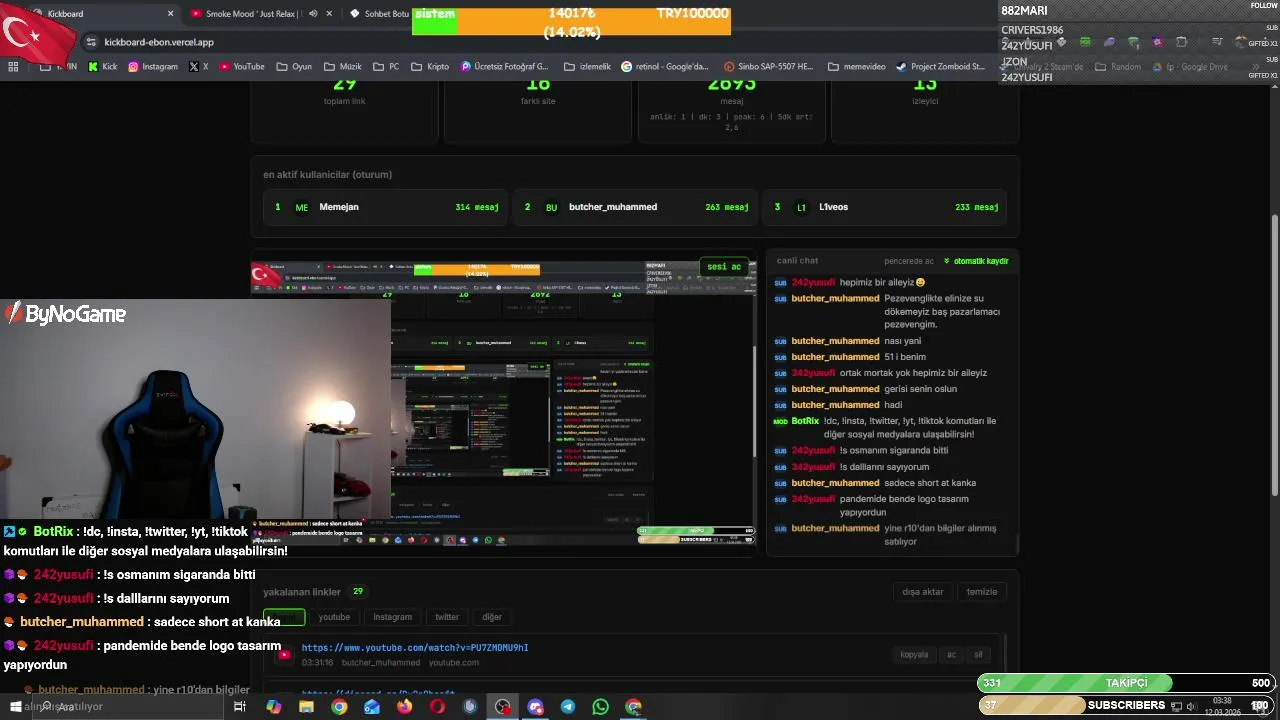The image size is (1280, 720).
Task: Click 'pencerede ac' to pop out chat
Action: click(909, 261)
